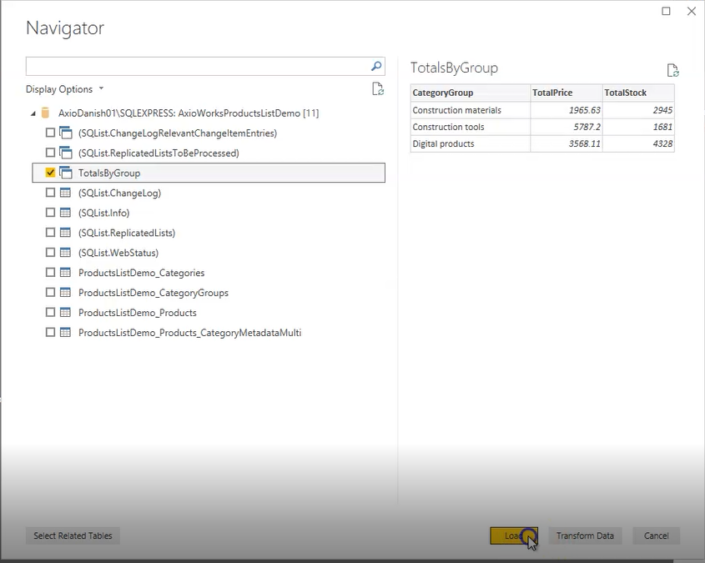The width and height of the screenshot is (705, 563).
Task: Open the Display Options dropdown
Action: tap(64, 89)
